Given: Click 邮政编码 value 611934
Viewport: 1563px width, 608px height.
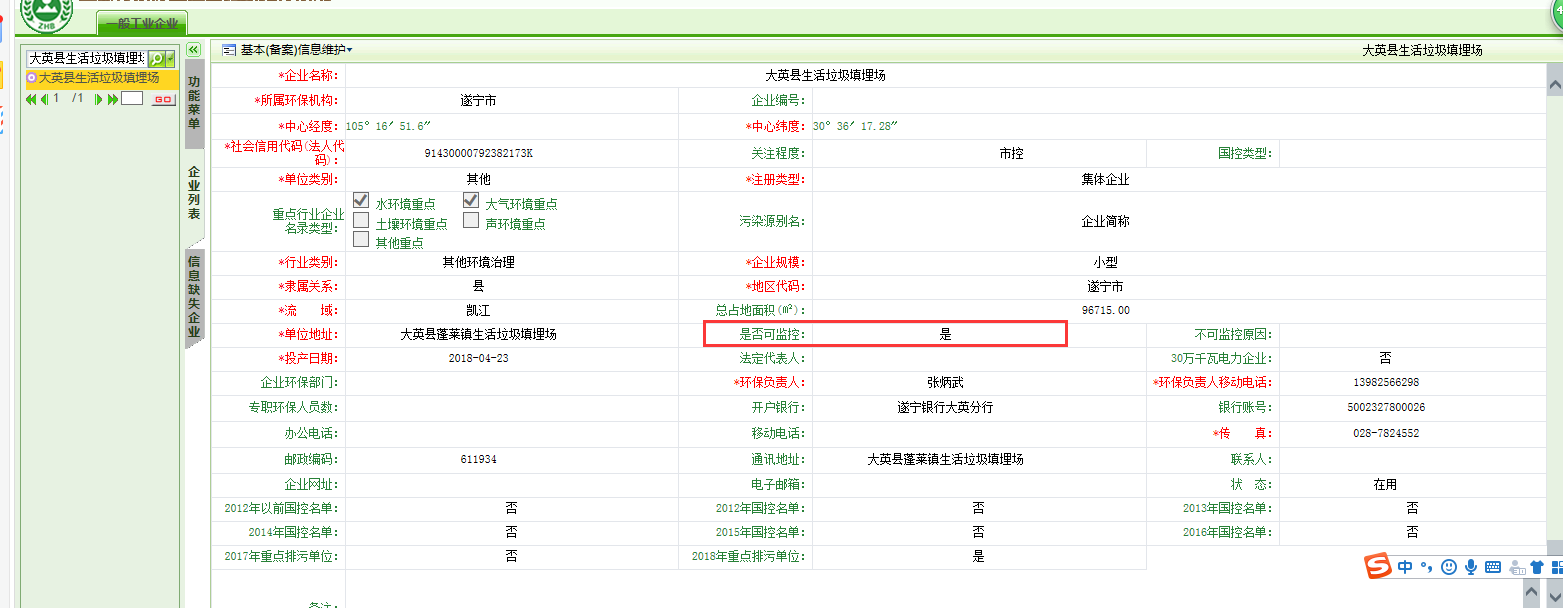Looking at the screenshot, I should coord(478,460).
